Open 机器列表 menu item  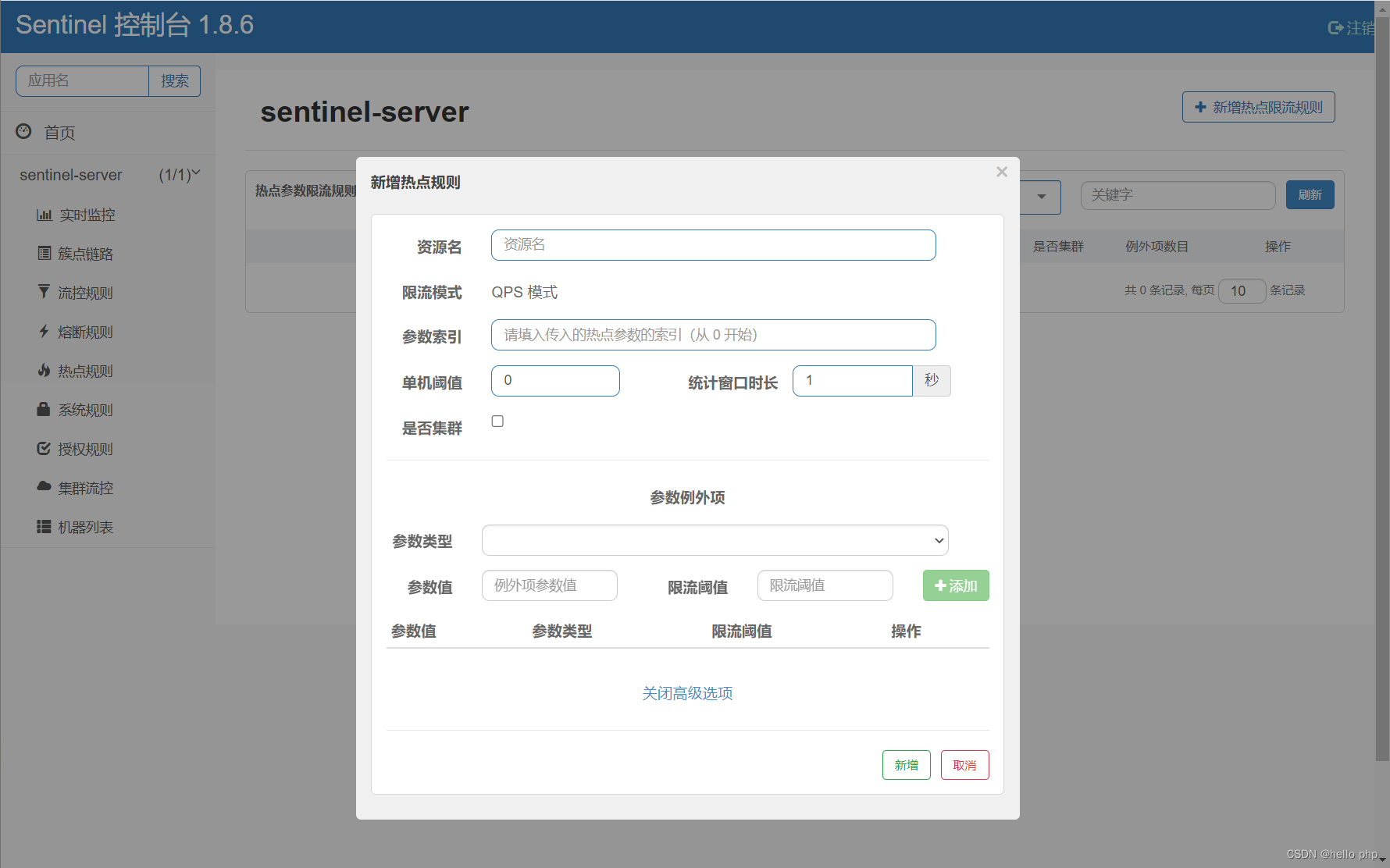click(86, 527)
